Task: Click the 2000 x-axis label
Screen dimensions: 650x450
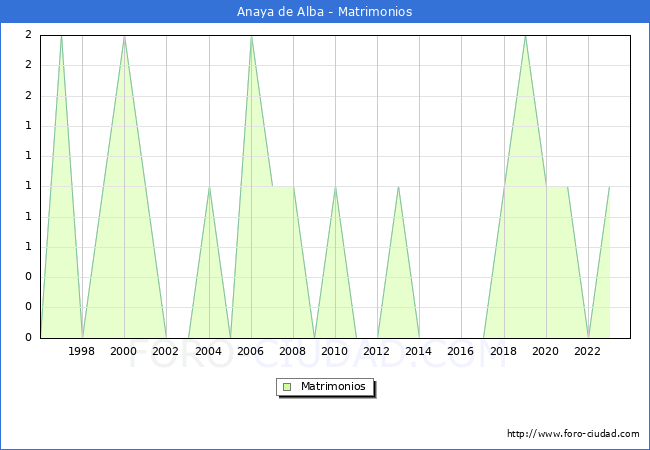Action: pyautogui.click(x=124, y=351)
